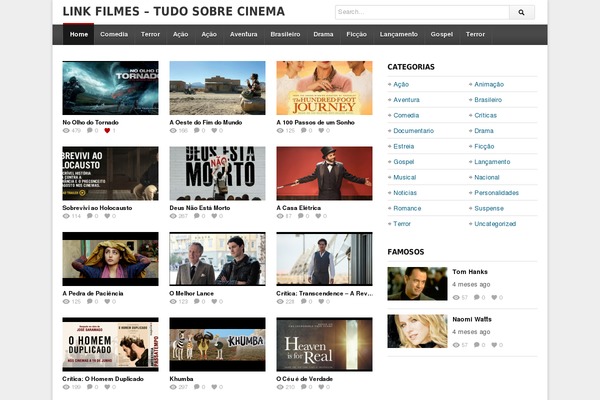
Task: Click heart icon under O Céu é de Verdade
Action: (x=321, y=387)
